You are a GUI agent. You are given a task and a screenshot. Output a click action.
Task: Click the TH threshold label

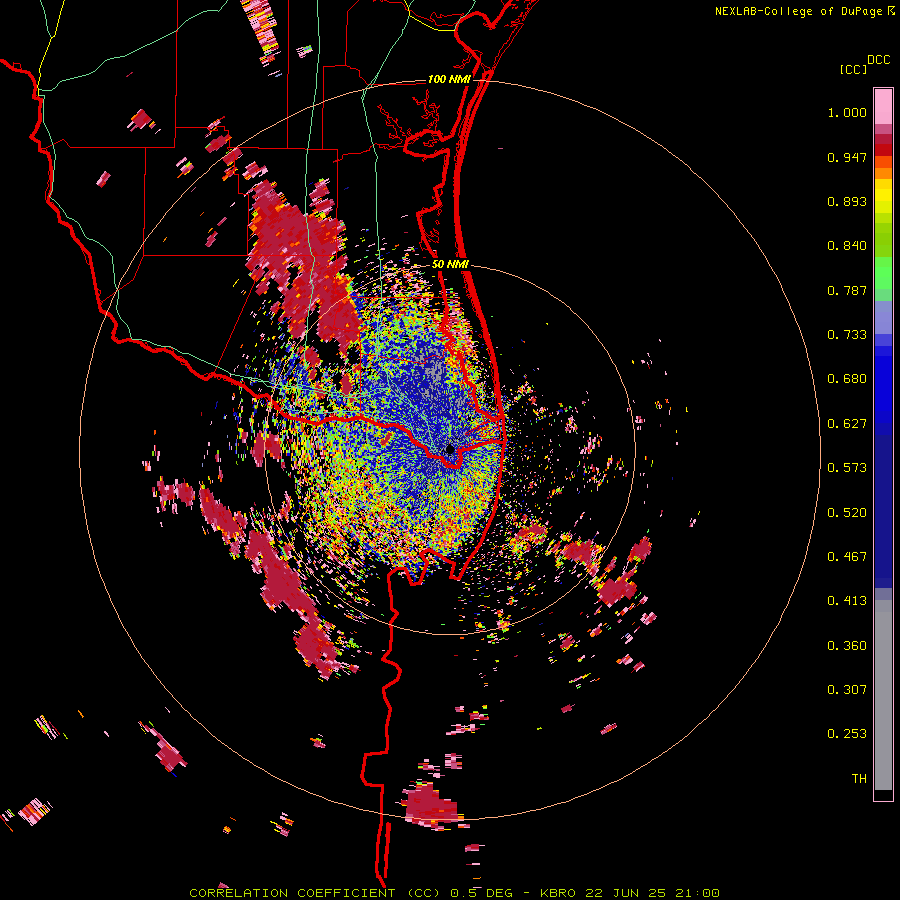point(859,779)
